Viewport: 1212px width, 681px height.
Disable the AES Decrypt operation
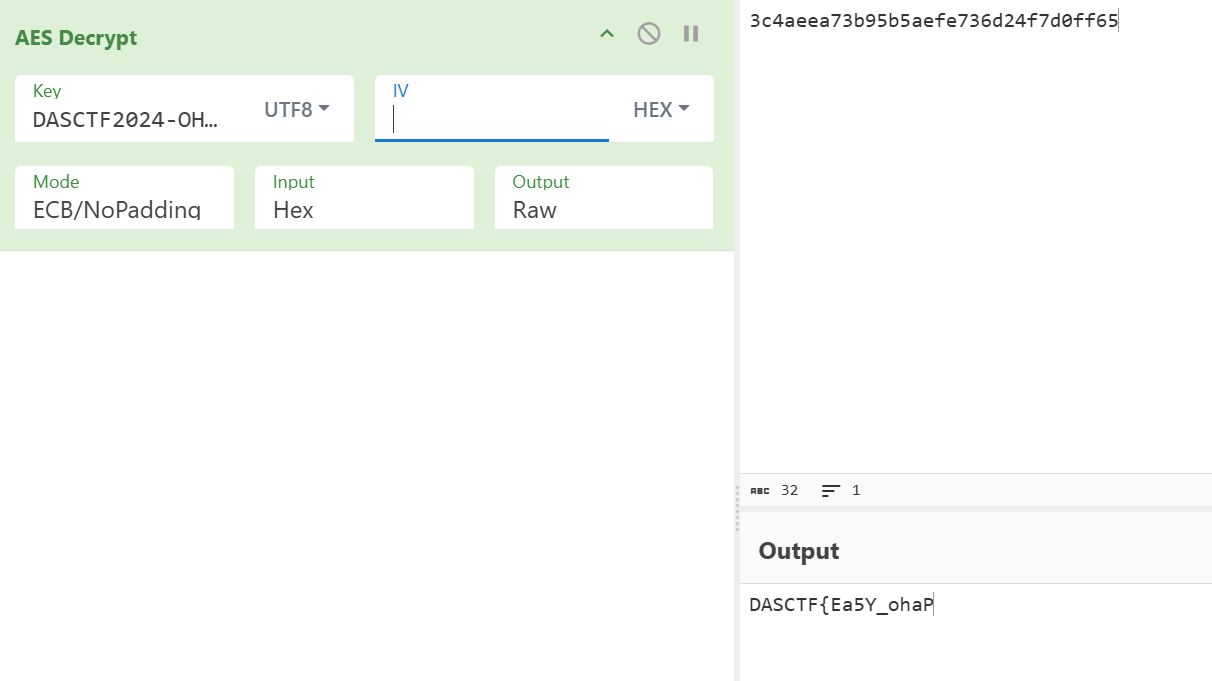tap(649, 34)
